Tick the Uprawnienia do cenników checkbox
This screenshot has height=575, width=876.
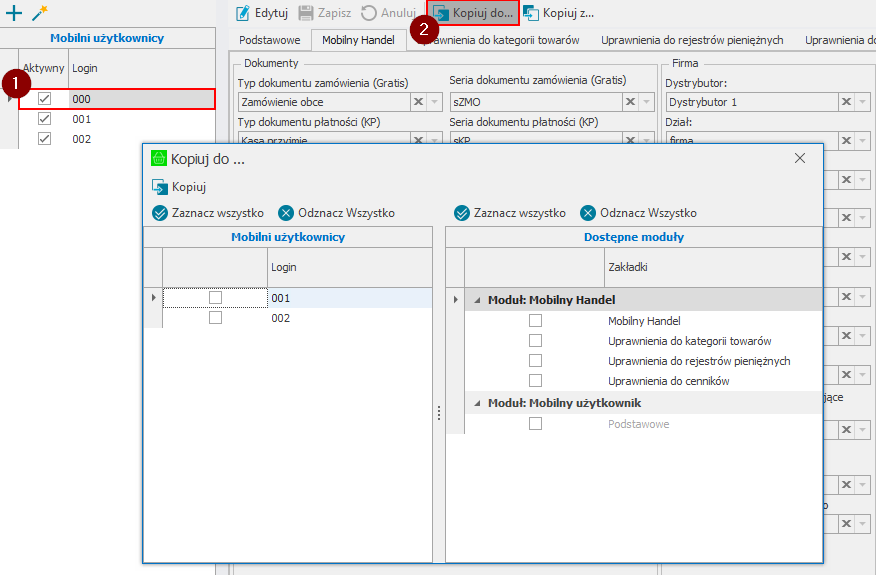pyautogui.click(x=535, y=381)
